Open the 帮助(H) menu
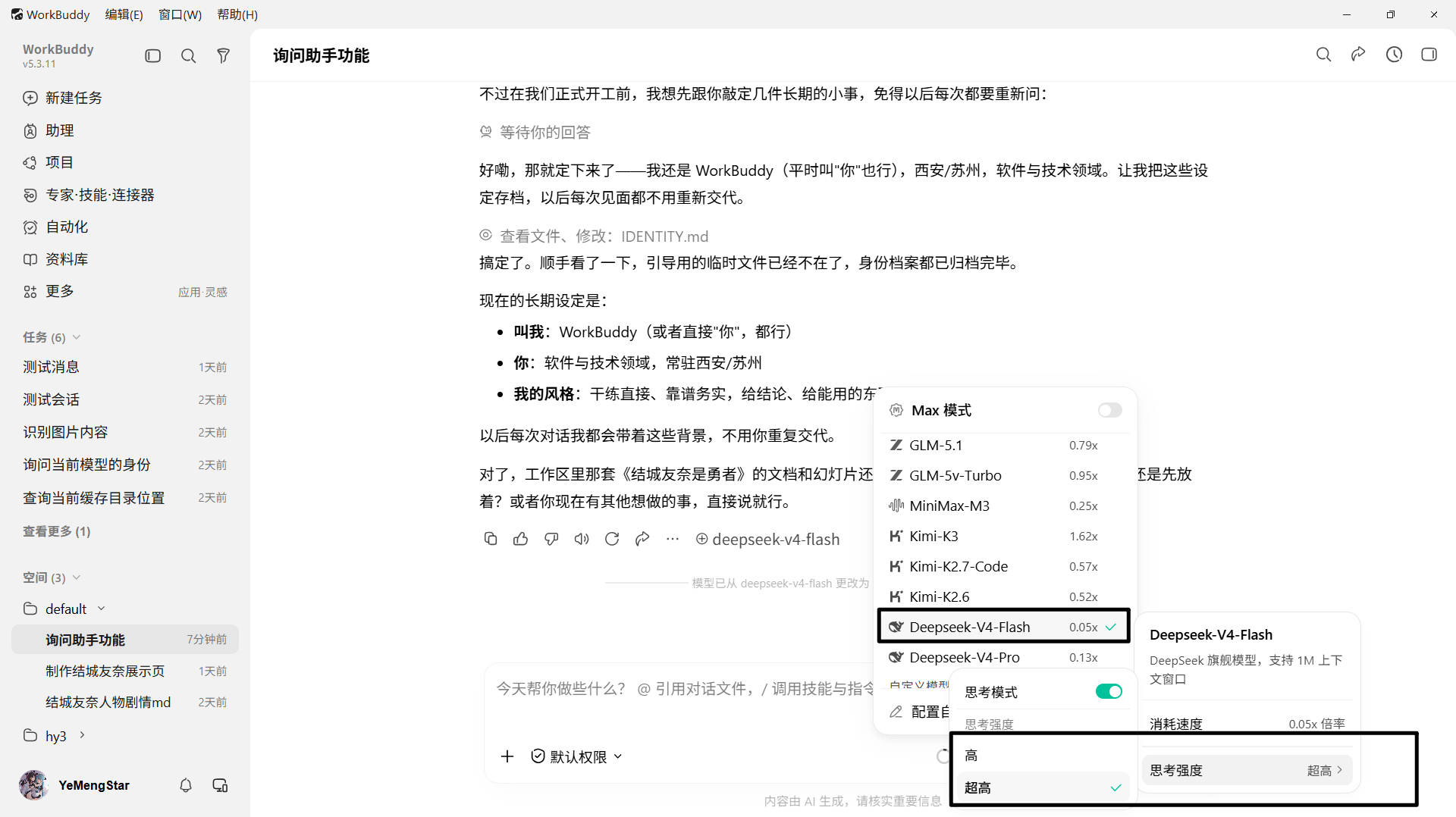 tap(237, 14)
